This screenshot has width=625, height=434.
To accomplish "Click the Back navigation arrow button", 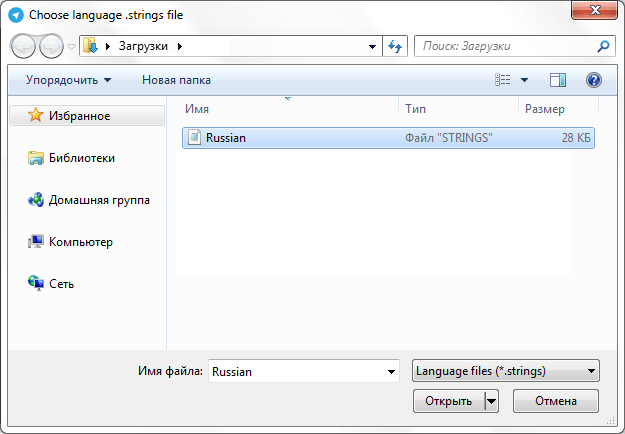I will (x=24, y=46).
